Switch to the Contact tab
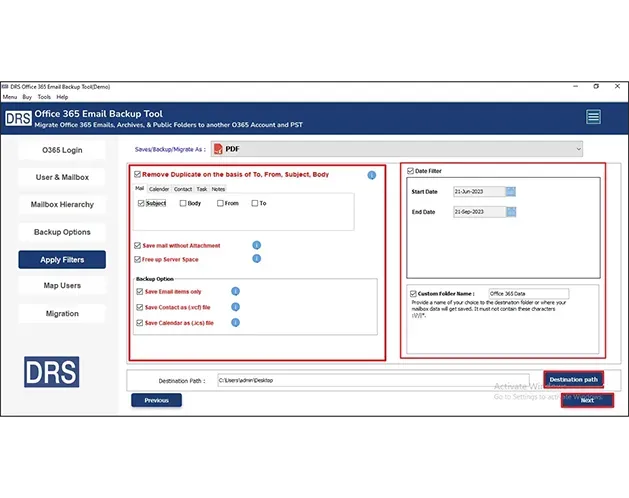 pos(183,189)
